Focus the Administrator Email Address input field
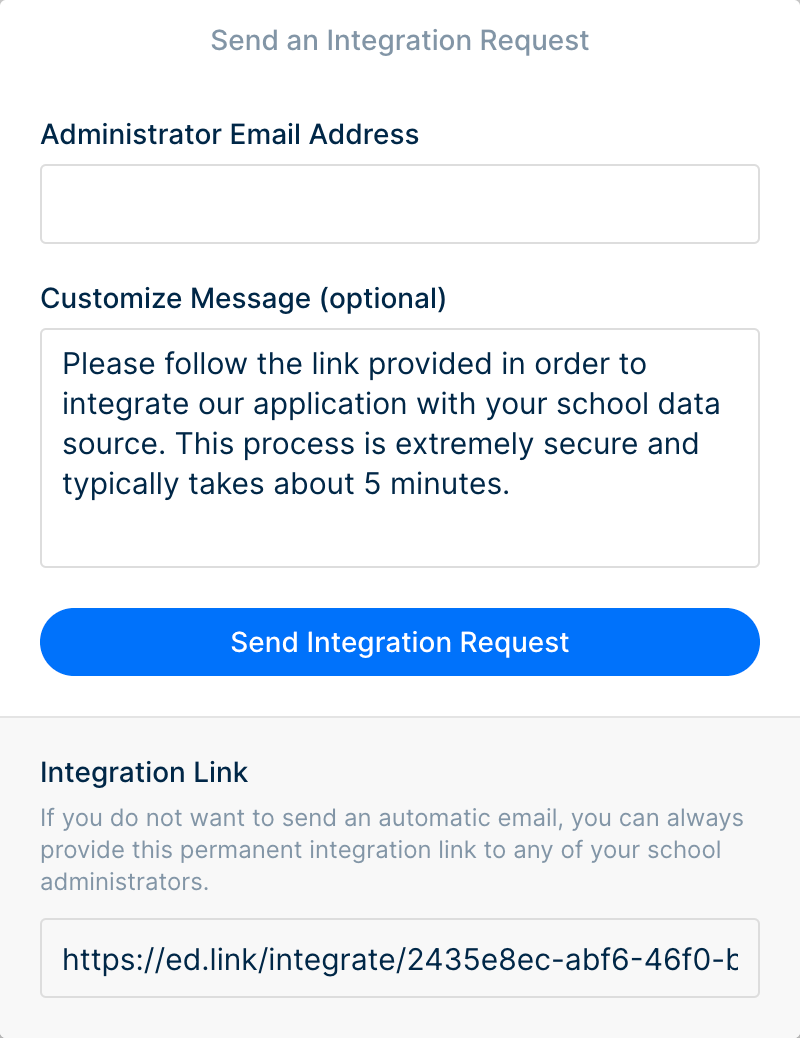800x1038 pixels. 400,204
